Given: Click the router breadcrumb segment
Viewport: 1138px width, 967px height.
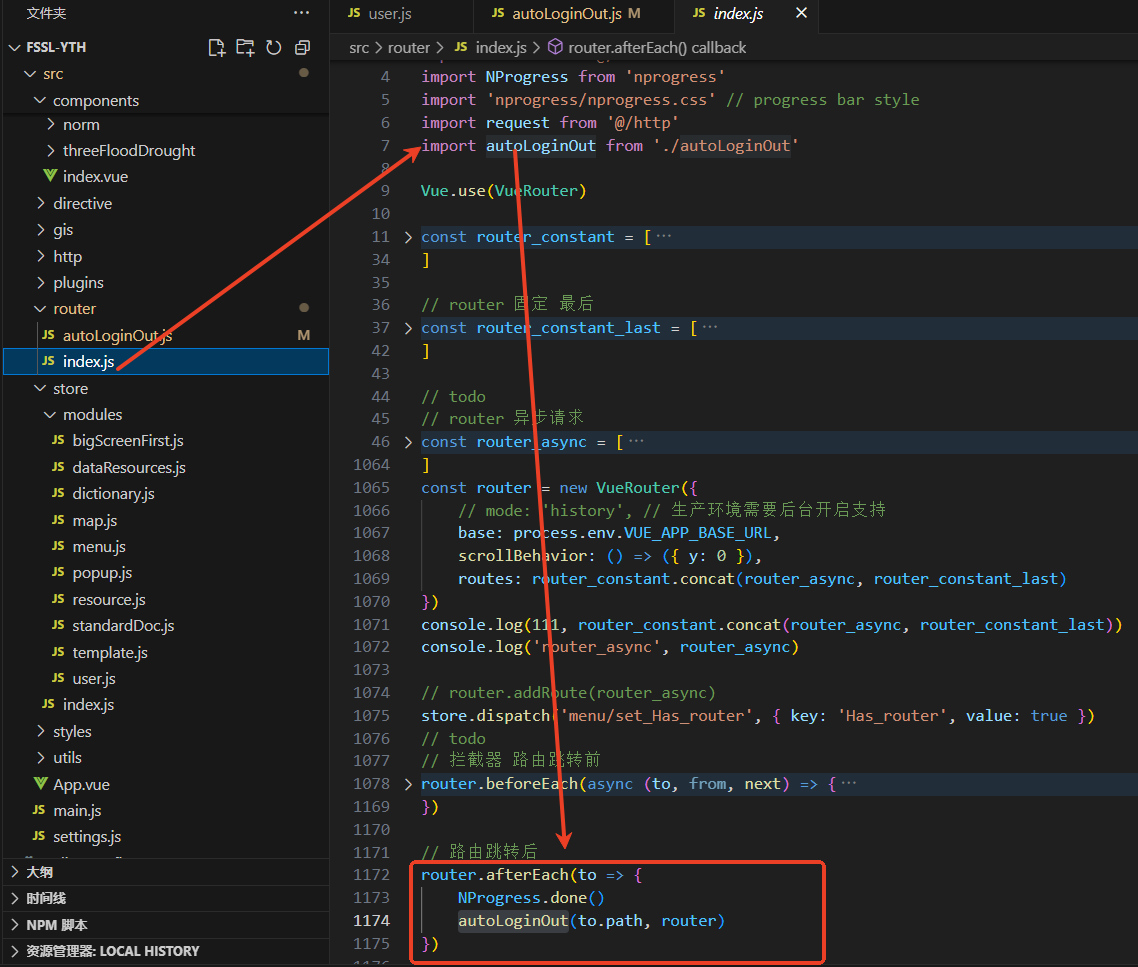Looking at the screenshot, I should (409, 48).
